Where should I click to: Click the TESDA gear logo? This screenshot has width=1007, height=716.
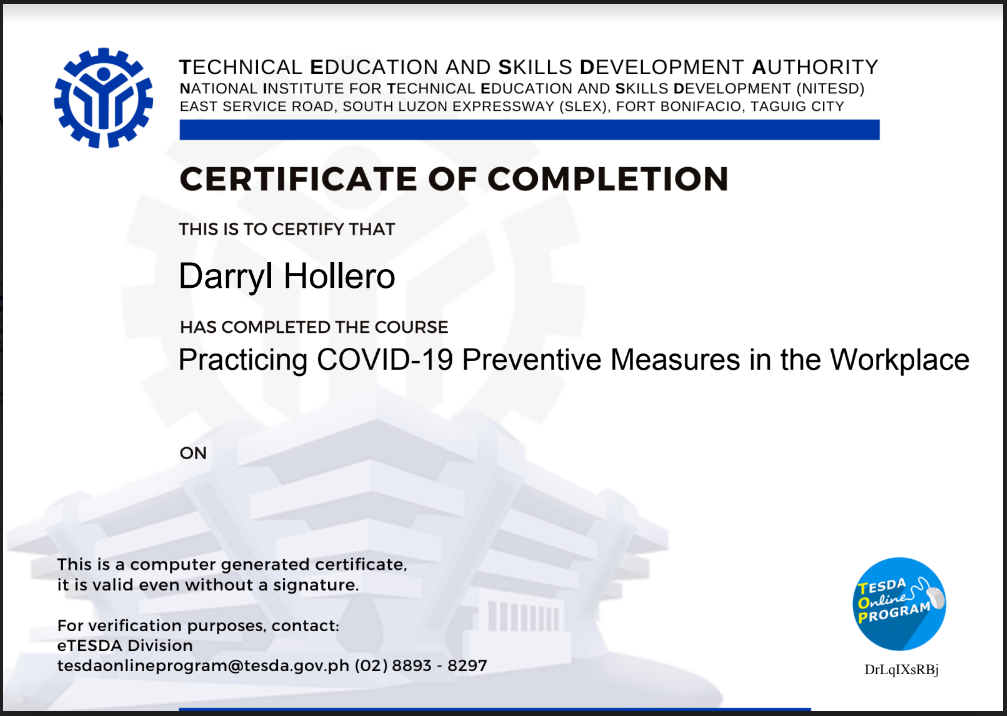coord(103,97)
